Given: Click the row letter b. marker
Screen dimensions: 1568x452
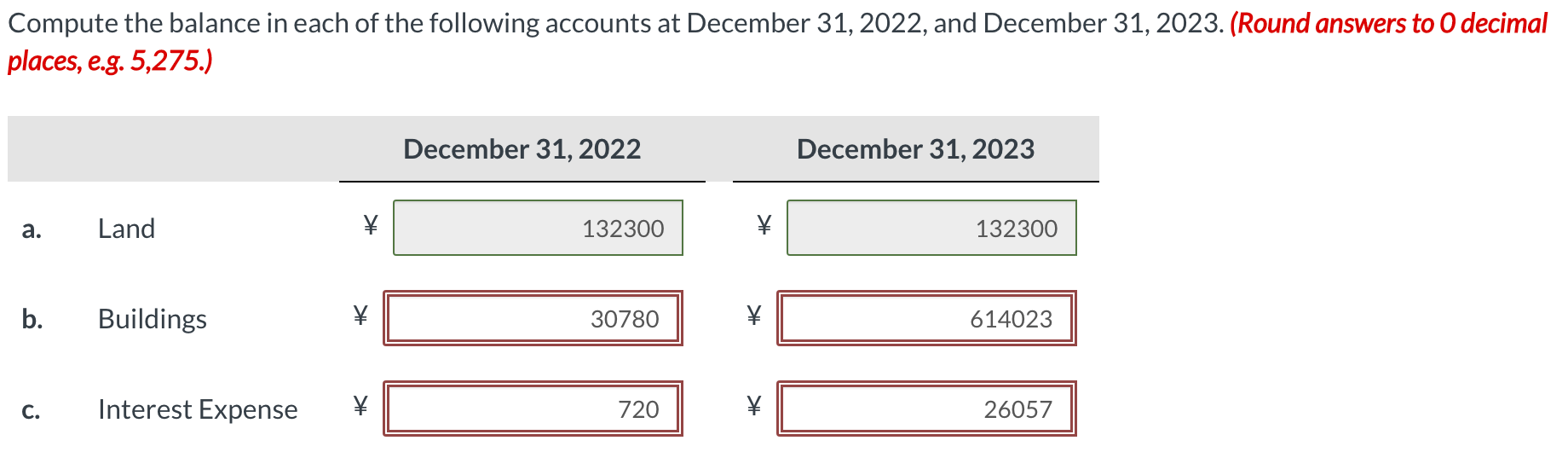Looking at the screenshot, I should (32, 319).
